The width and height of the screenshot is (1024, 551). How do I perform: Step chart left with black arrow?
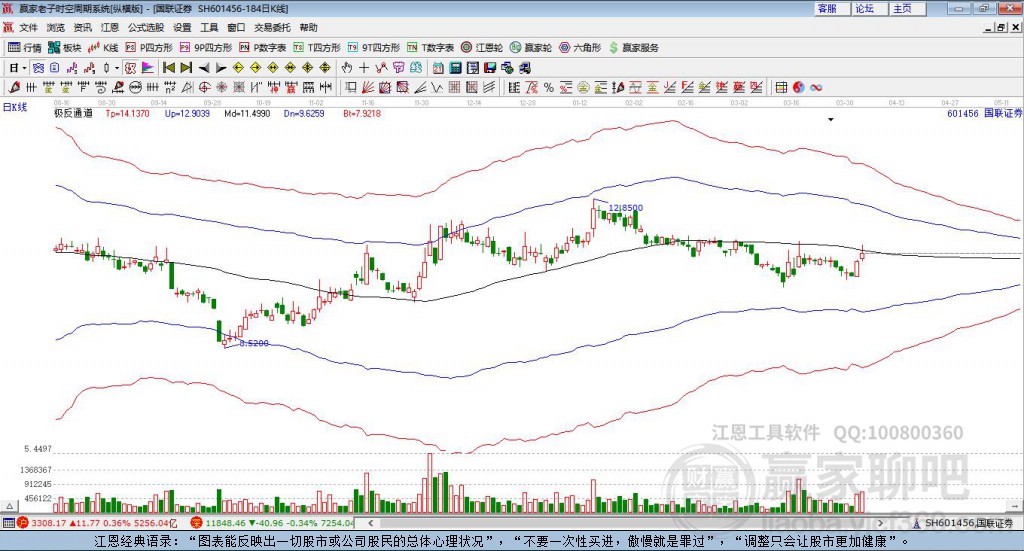(x=204, y=68)
